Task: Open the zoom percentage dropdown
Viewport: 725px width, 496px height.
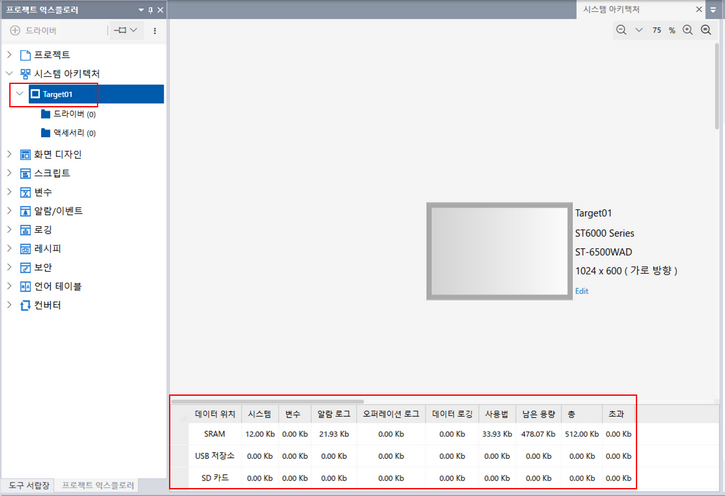Action: coord(639,31)
